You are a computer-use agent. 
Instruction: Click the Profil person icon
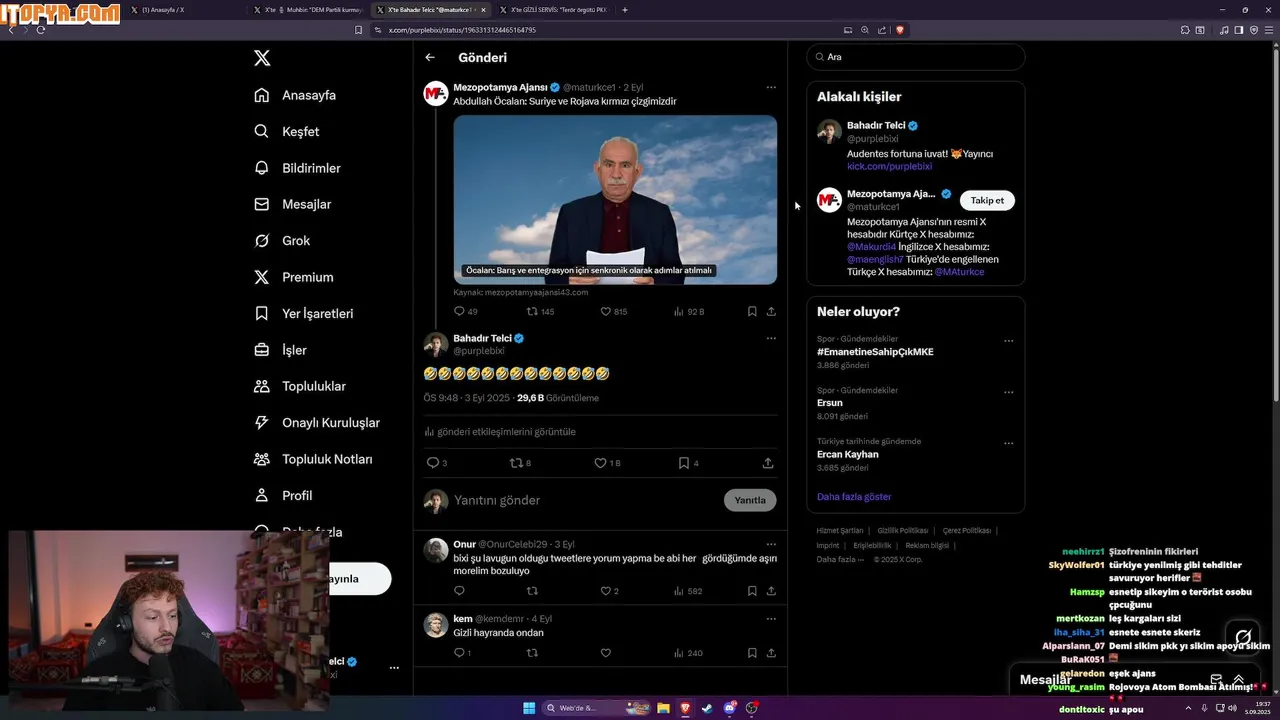point(262,495)
